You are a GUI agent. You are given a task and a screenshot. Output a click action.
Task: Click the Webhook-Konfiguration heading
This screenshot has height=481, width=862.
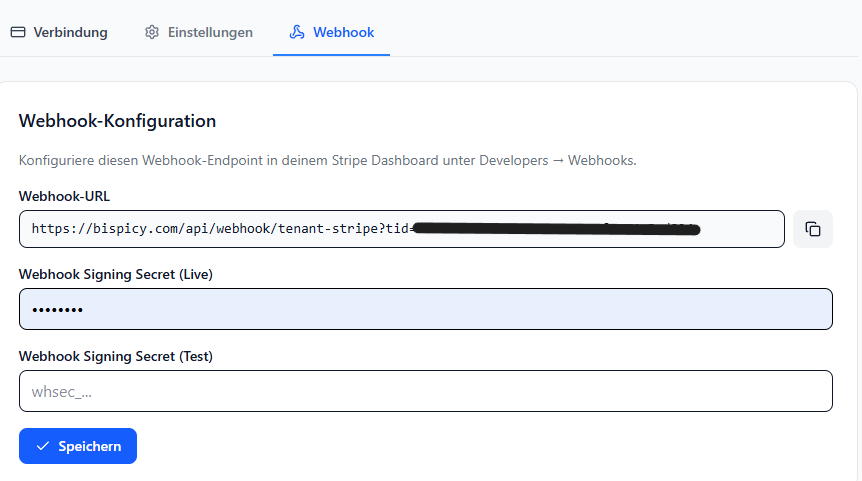(117, 121)
